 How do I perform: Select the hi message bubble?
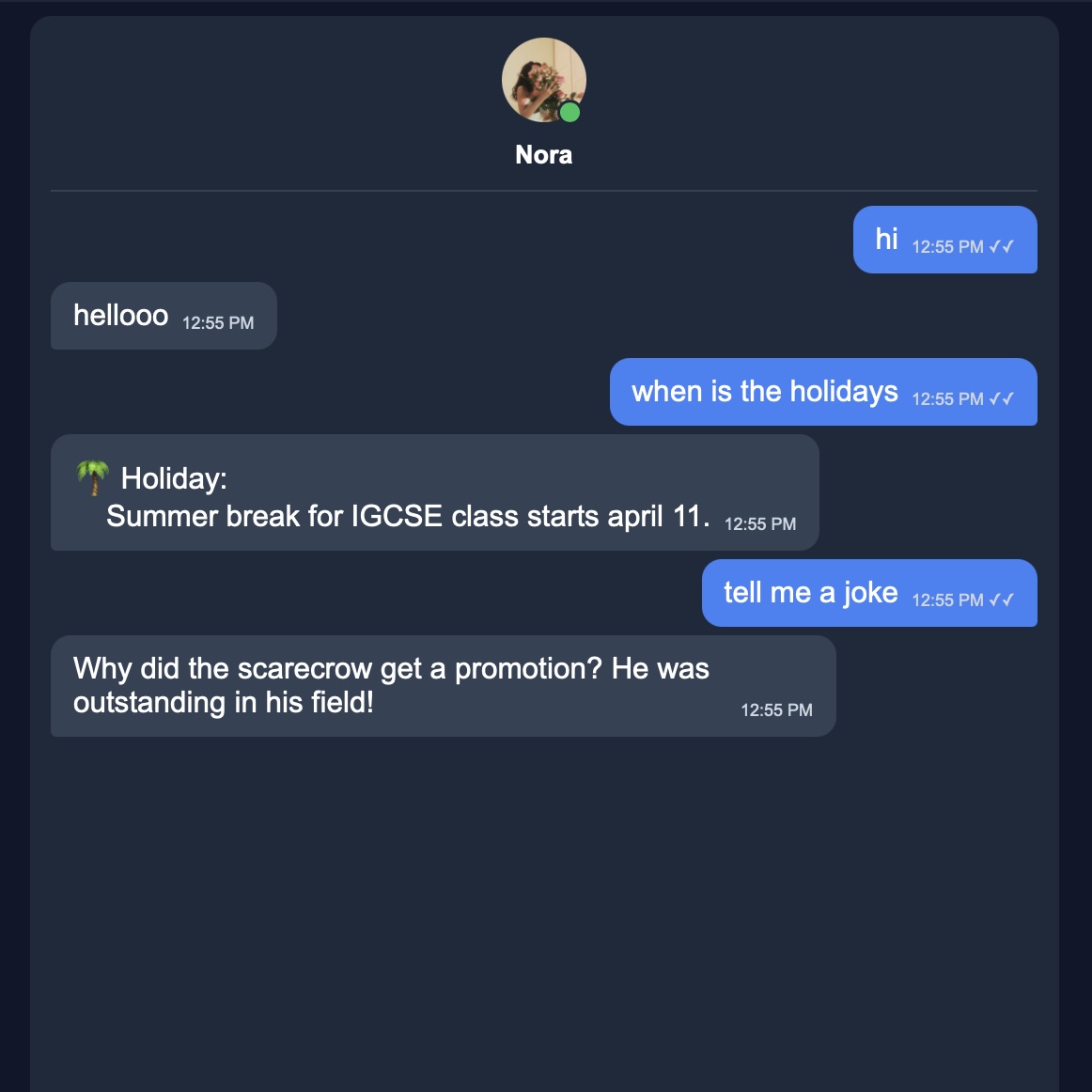[x=887, y=238]
